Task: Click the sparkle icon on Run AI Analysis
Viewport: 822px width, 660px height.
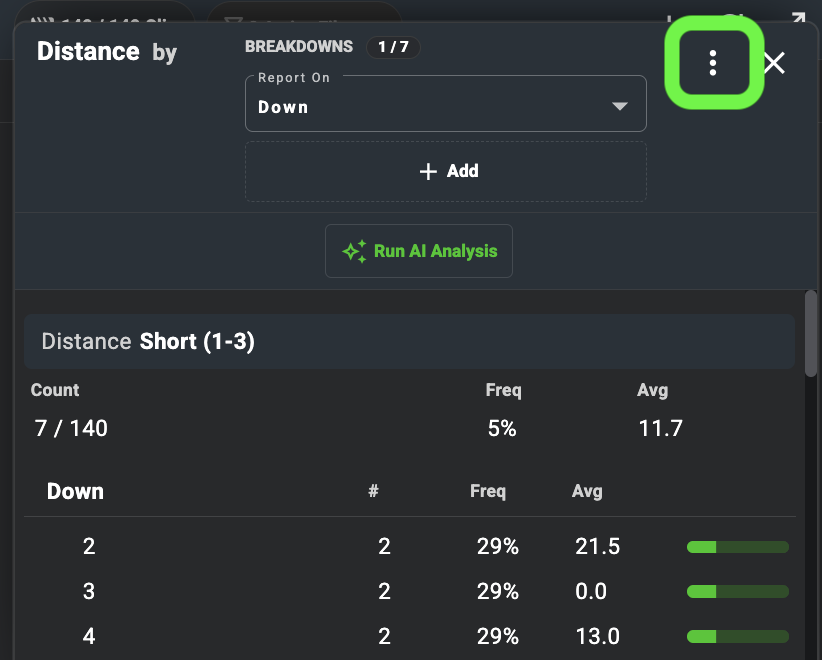Action: click(x=354, y=251)
